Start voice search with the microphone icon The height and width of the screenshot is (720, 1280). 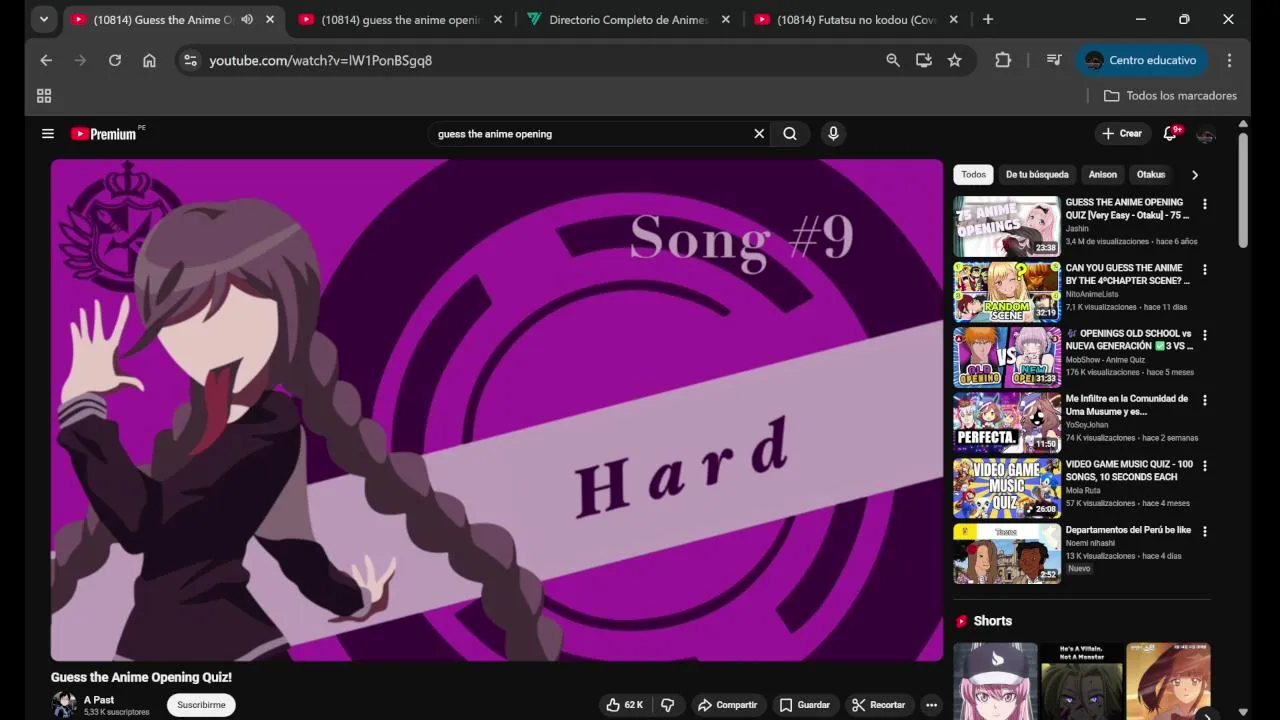coord(833,134)
